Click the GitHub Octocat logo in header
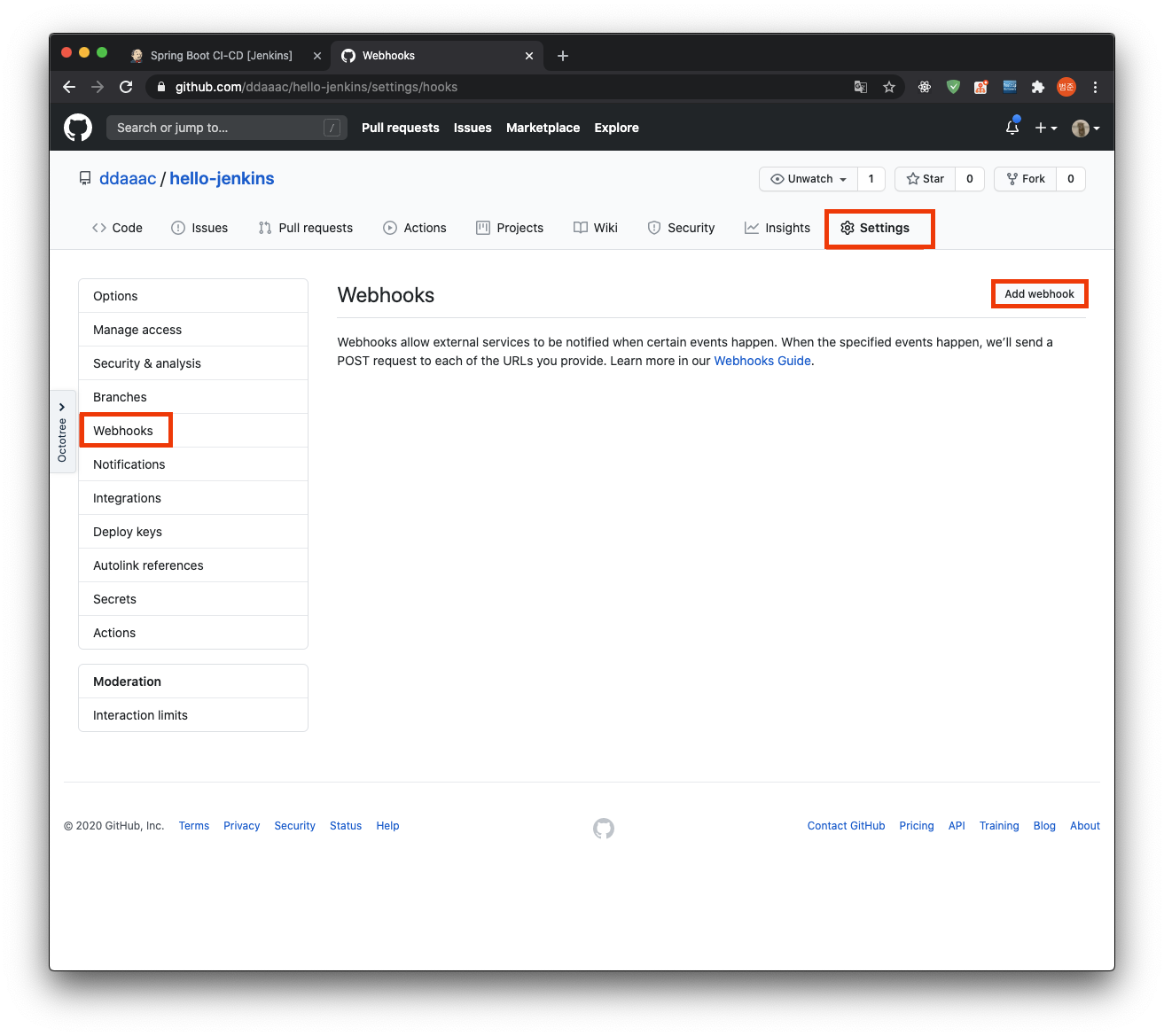 tap(78, 128)
